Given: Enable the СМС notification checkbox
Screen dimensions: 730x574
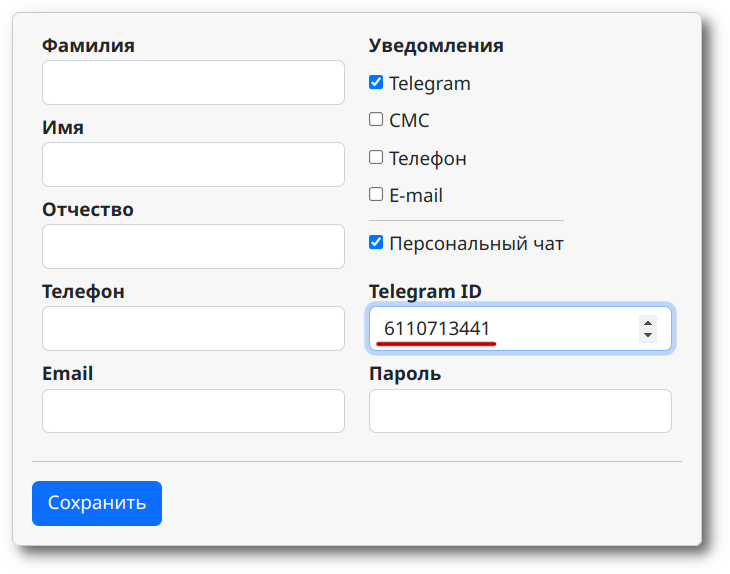Looking at the screenshot, I should pyautogui.click(x=376, y=120).
